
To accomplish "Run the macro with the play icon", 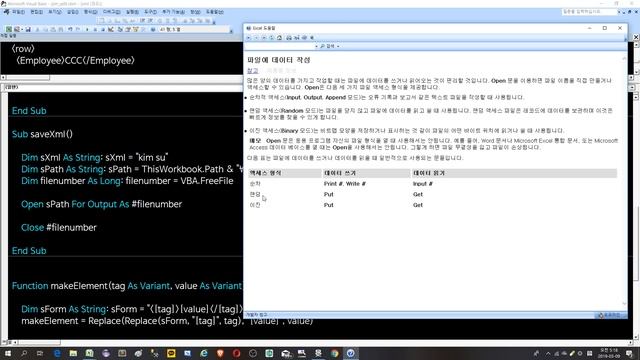I will point(87,29).
